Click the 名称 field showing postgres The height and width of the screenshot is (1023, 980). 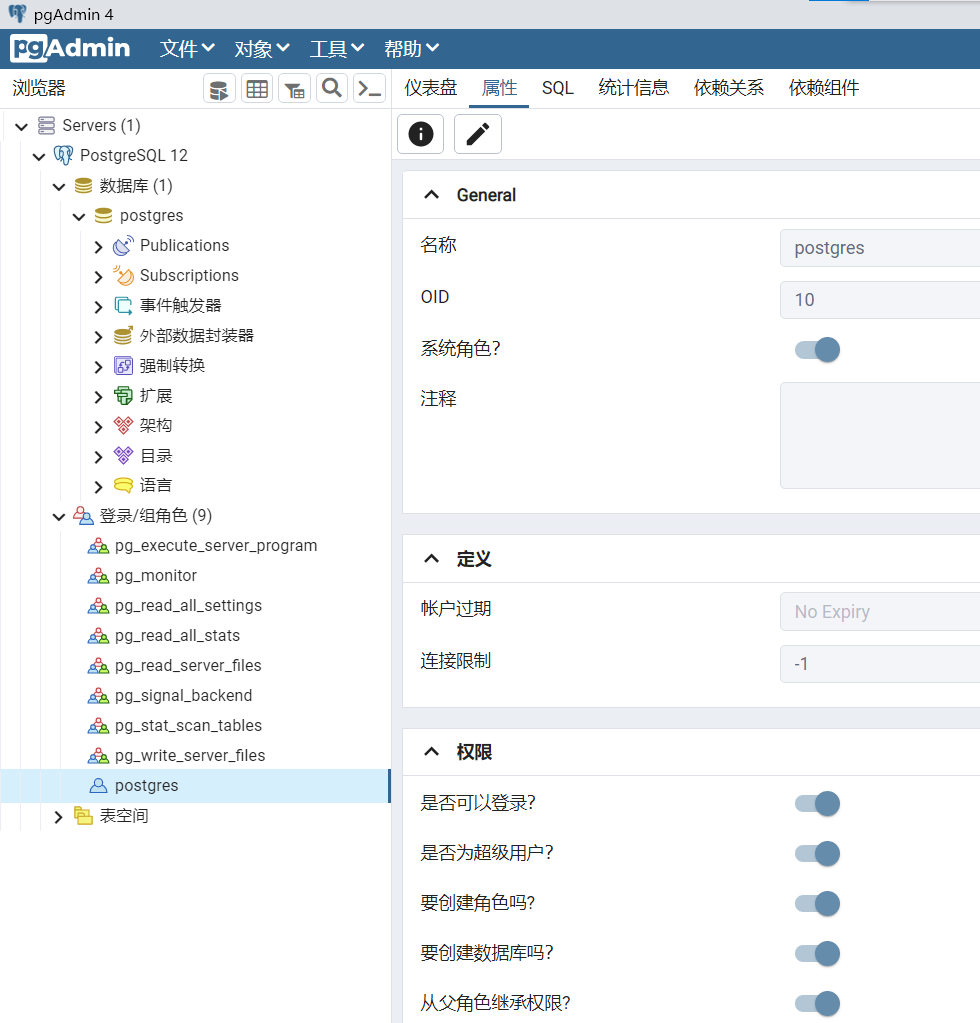(880, 248)
